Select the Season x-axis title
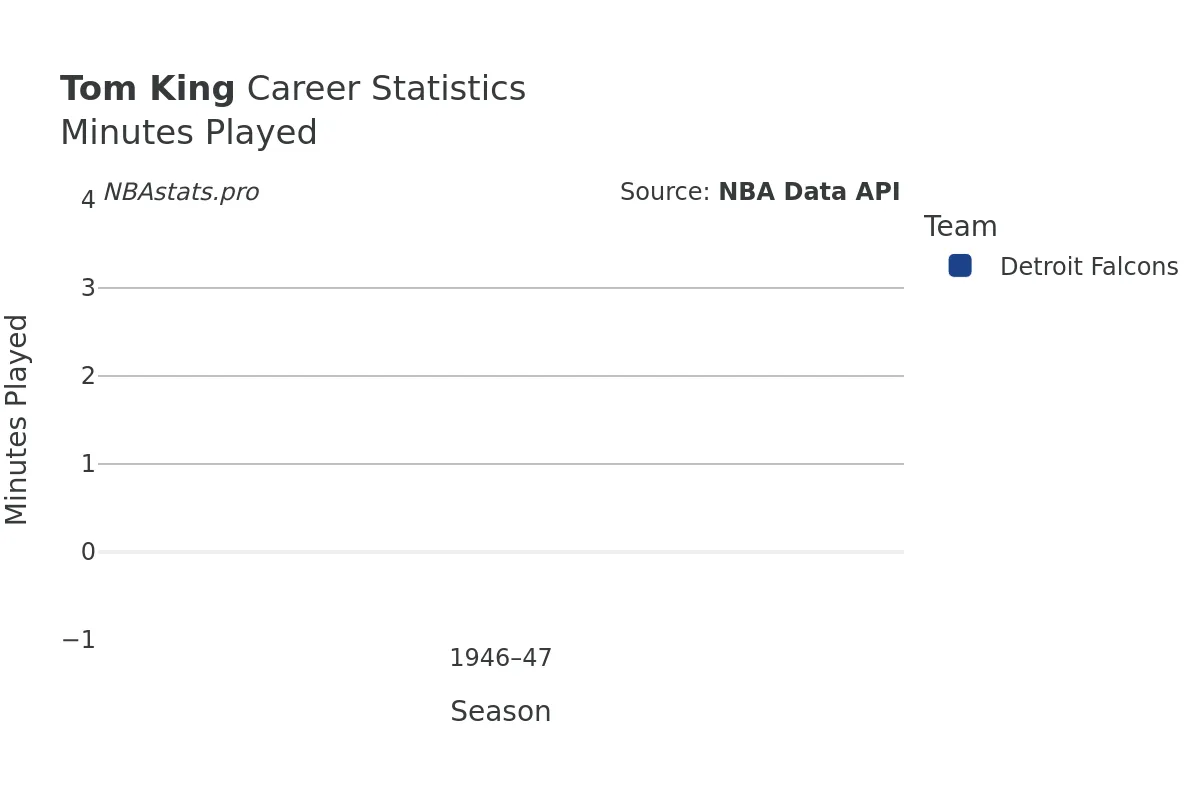Viewport: 1200px width, 800px height. coord(500,712)
